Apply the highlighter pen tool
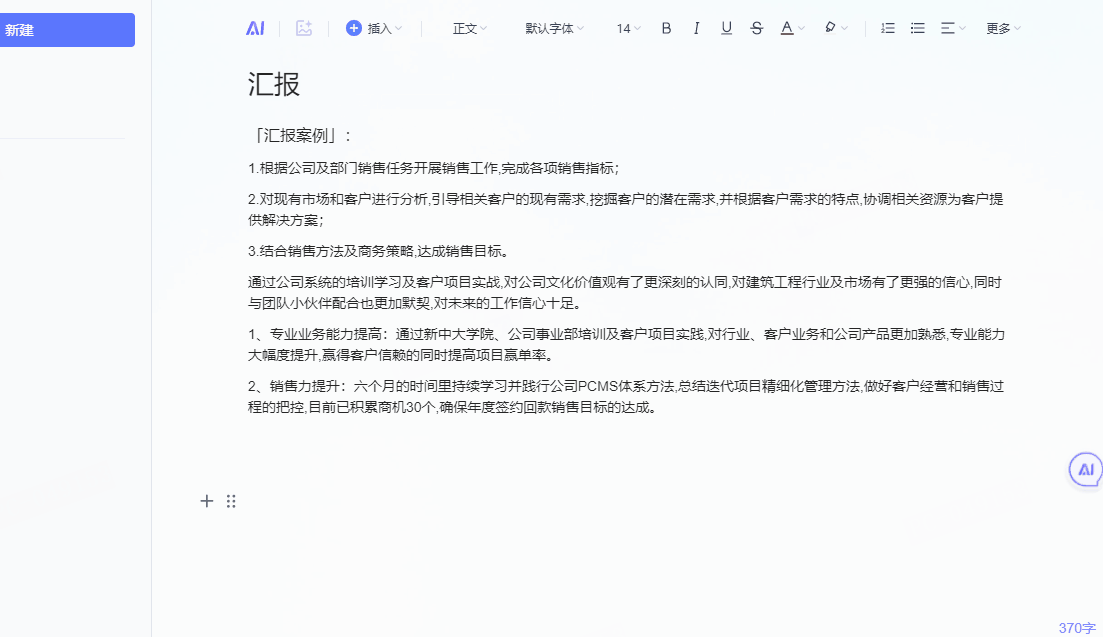Screen dimensions: 1103x637 (830, 28)
